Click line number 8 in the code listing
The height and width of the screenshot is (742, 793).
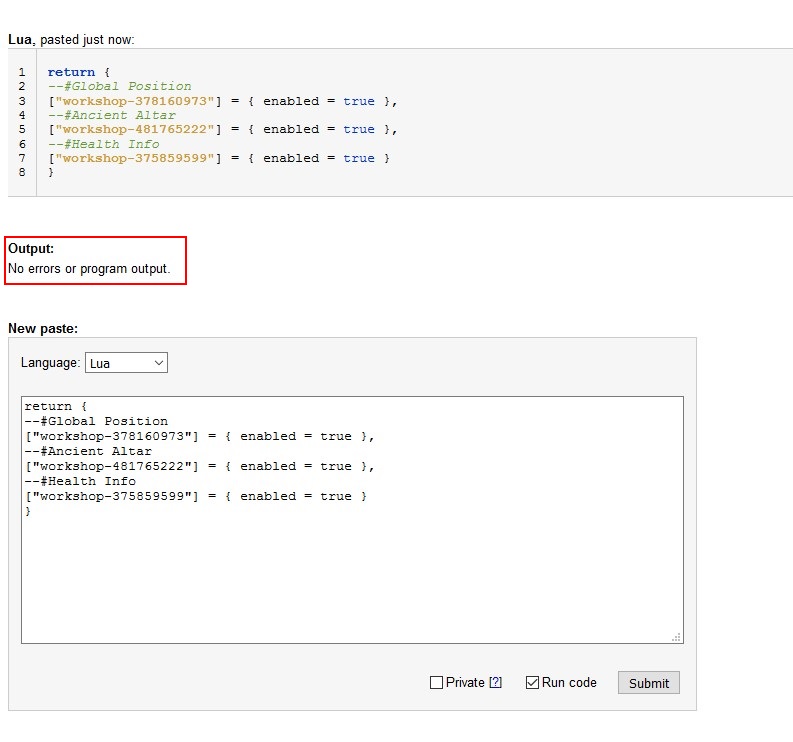[21, 172]
